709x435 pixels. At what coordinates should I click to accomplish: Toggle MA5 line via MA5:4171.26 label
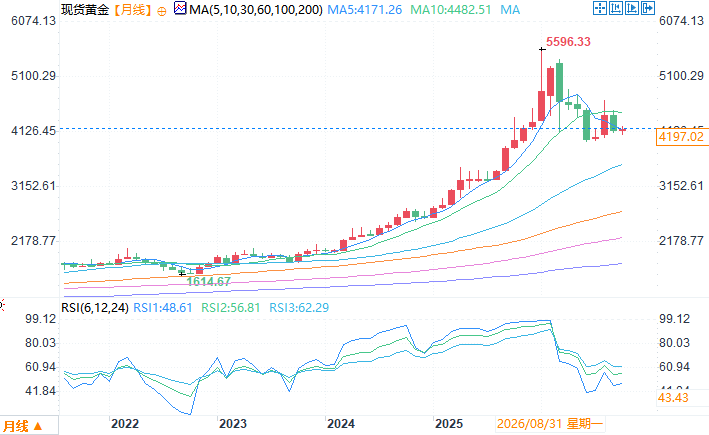(x=364, y=9)
